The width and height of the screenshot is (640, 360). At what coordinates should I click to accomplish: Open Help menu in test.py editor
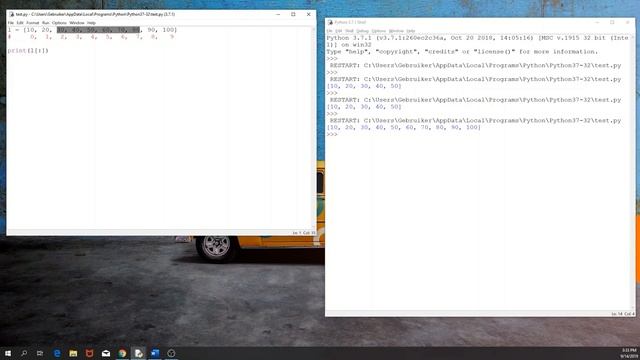click(x=91, y=23)
